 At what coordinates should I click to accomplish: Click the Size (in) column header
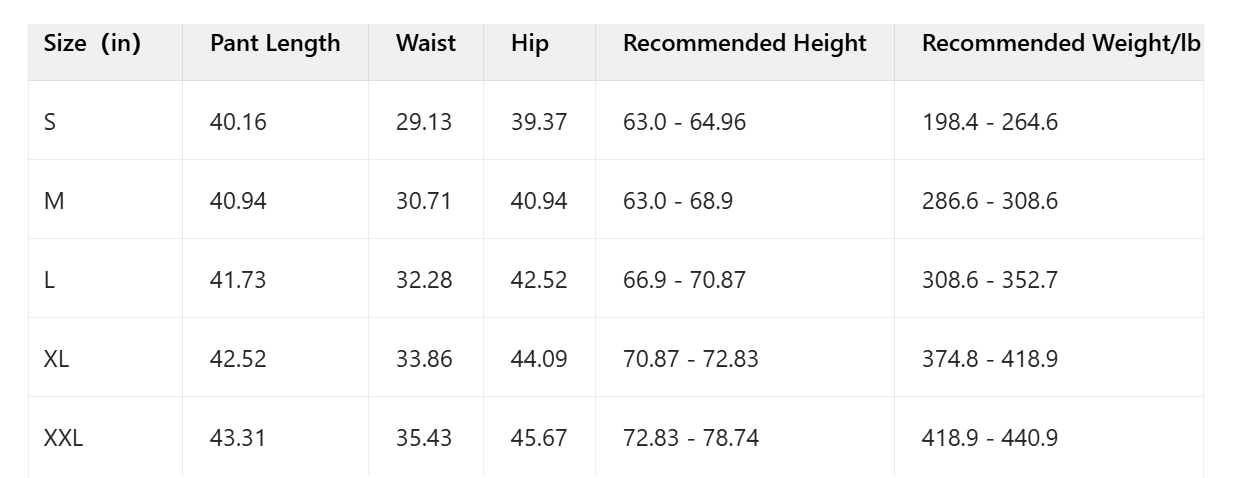tap(92, 44)
